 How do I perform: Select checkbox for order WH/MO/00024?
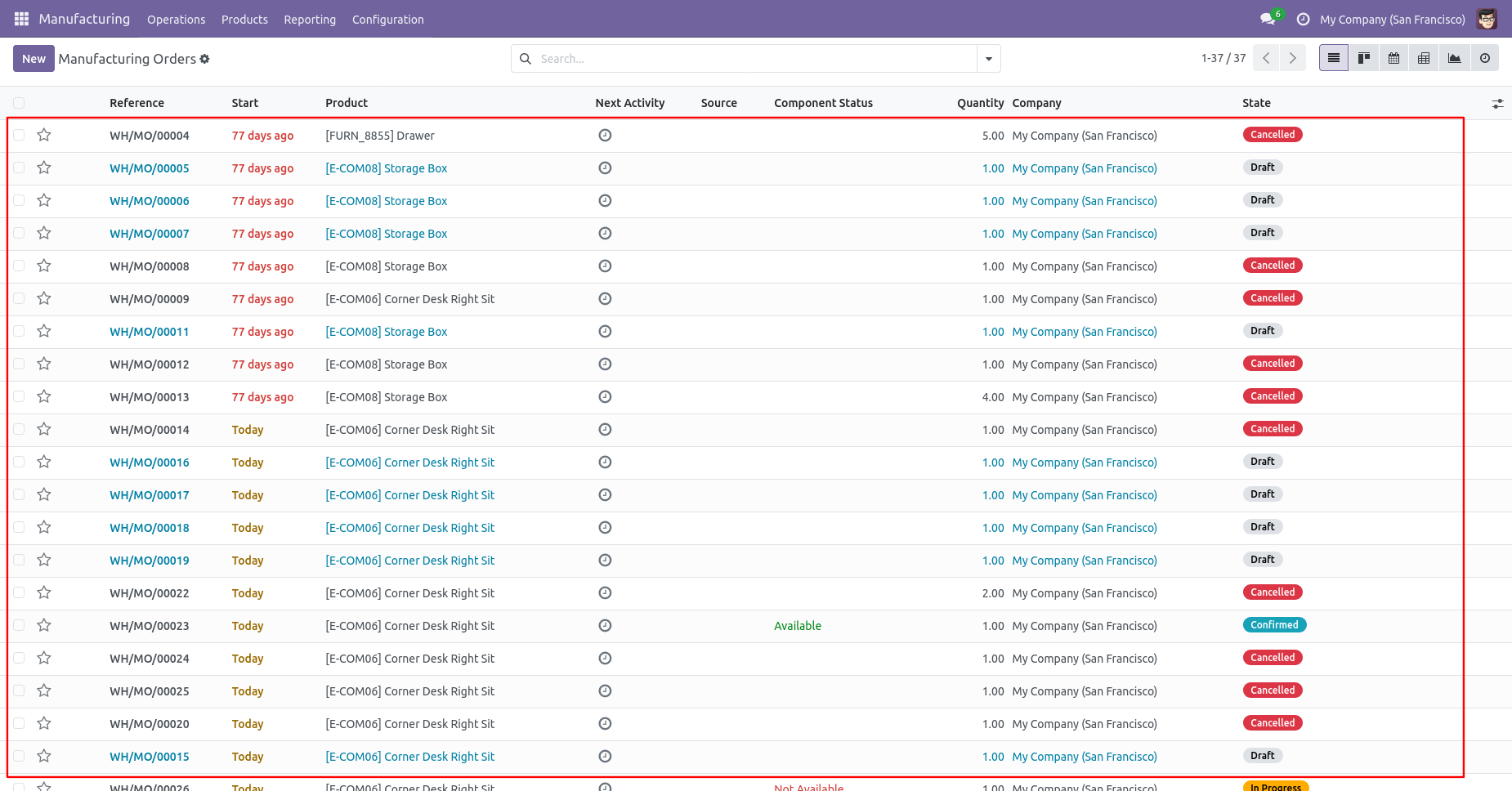(19, 658)
